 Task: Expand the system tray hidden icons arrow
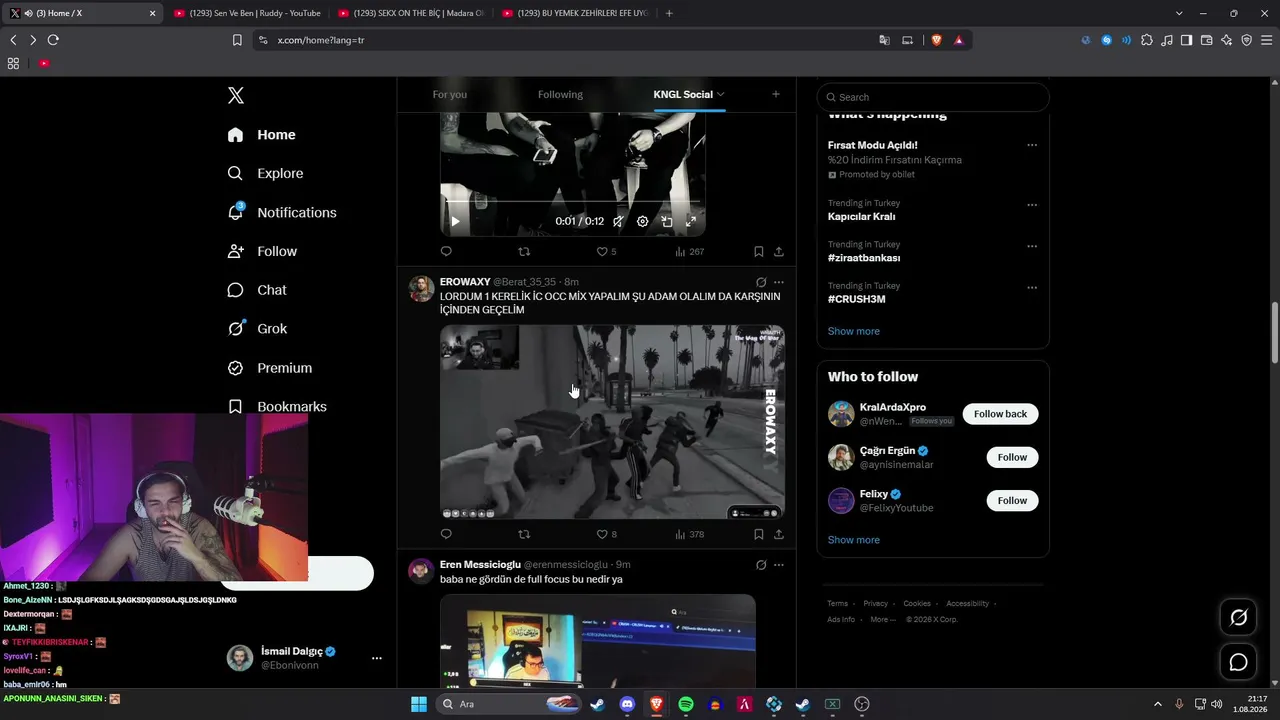1158,704
